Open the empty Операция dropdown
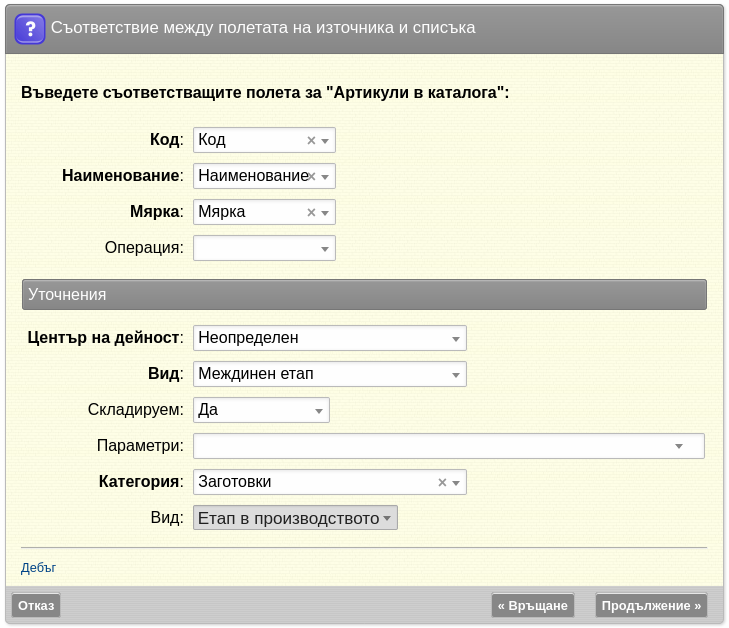 point(264,248)
